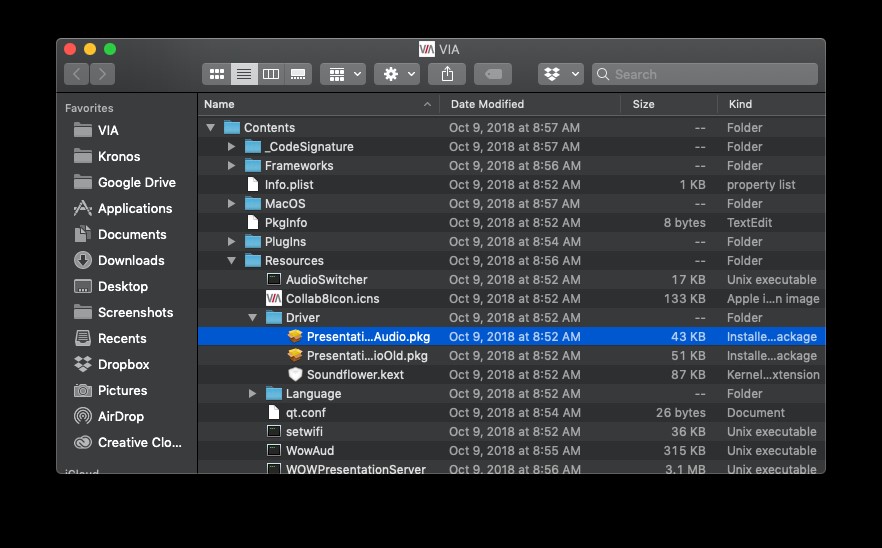Select the setwifi executable
Viewport: 882px width, 548px height.
click(x=511, y=432)
